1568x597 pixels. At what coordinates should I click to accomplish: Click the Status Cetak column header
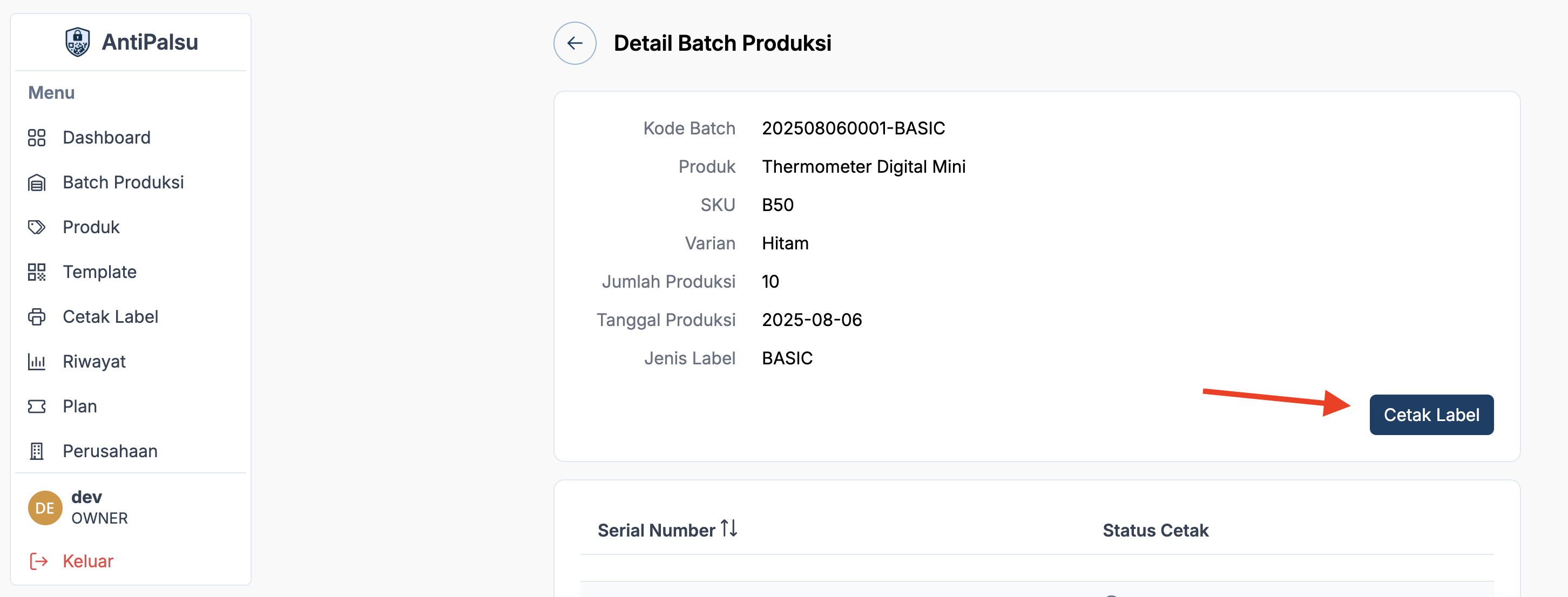click(x=1155, y=530)
